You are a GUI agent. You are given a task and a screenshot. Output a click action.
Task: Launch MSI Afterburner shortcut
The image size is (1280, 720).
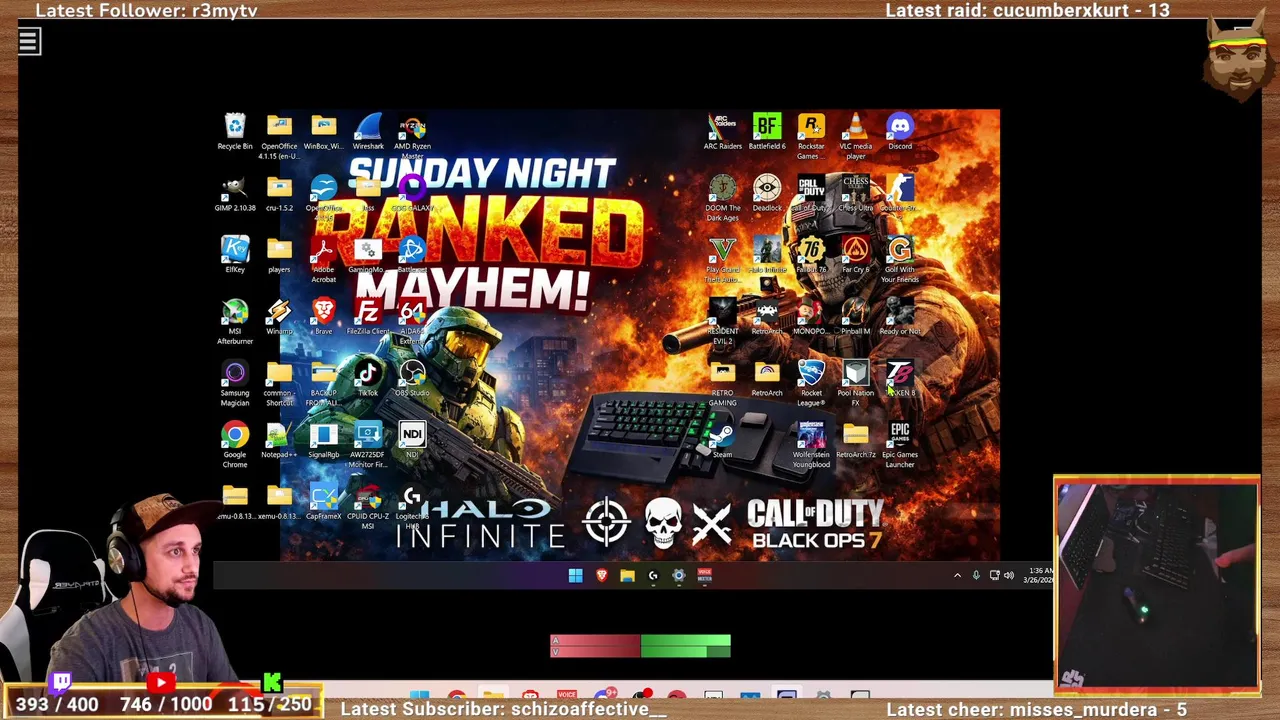(235, 321)
